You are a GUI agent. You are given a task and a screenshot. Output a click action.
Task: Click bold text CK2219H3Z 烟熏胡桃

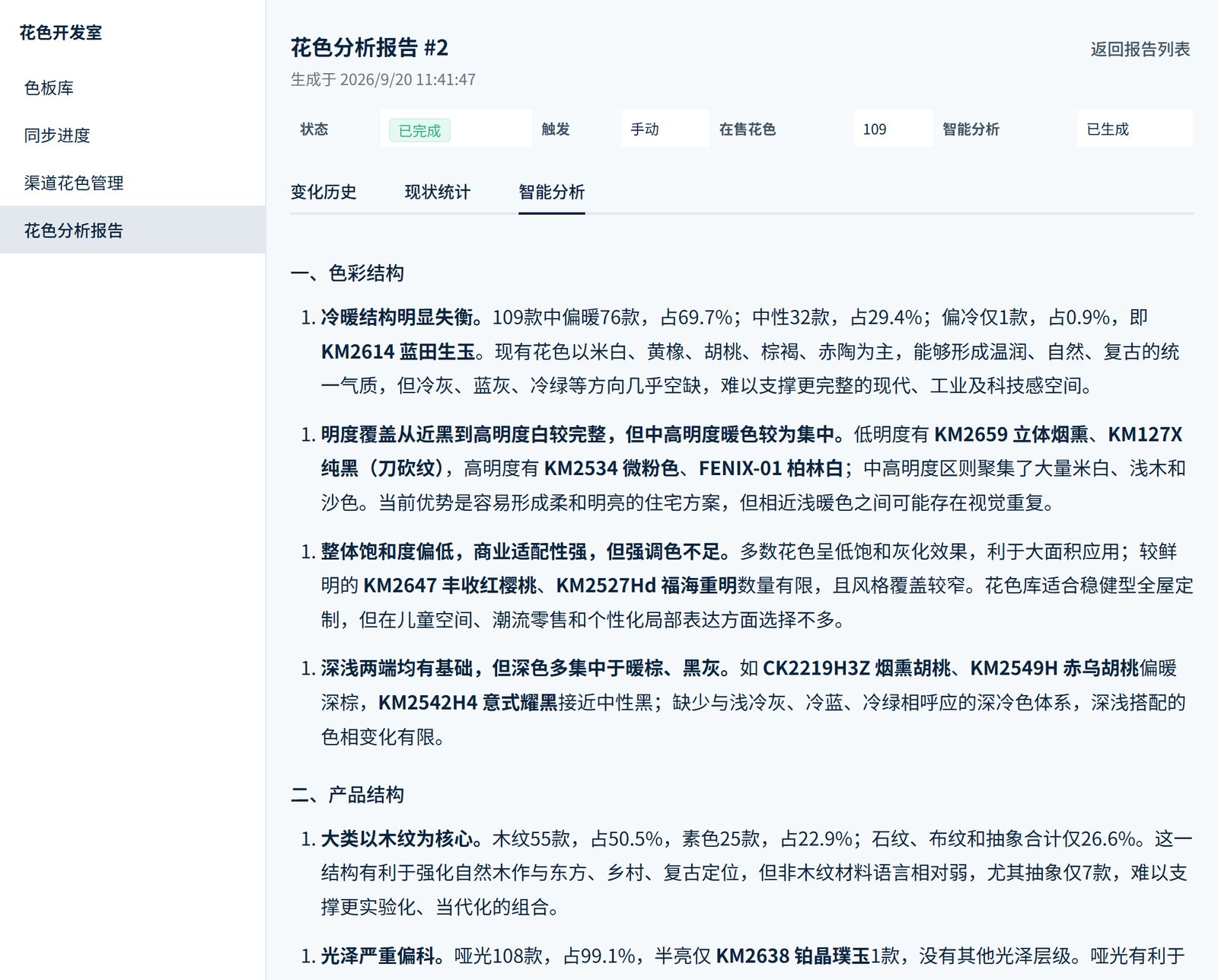[x=857, y=668]
